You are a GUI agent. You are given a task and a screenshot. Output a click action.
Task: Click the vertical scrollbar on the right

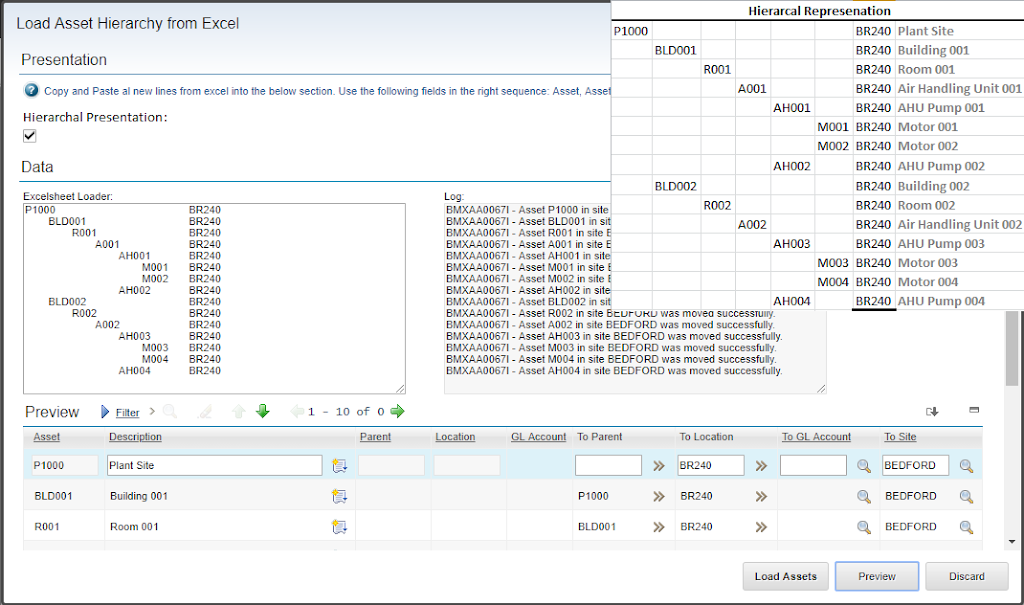coord(1012,350)
